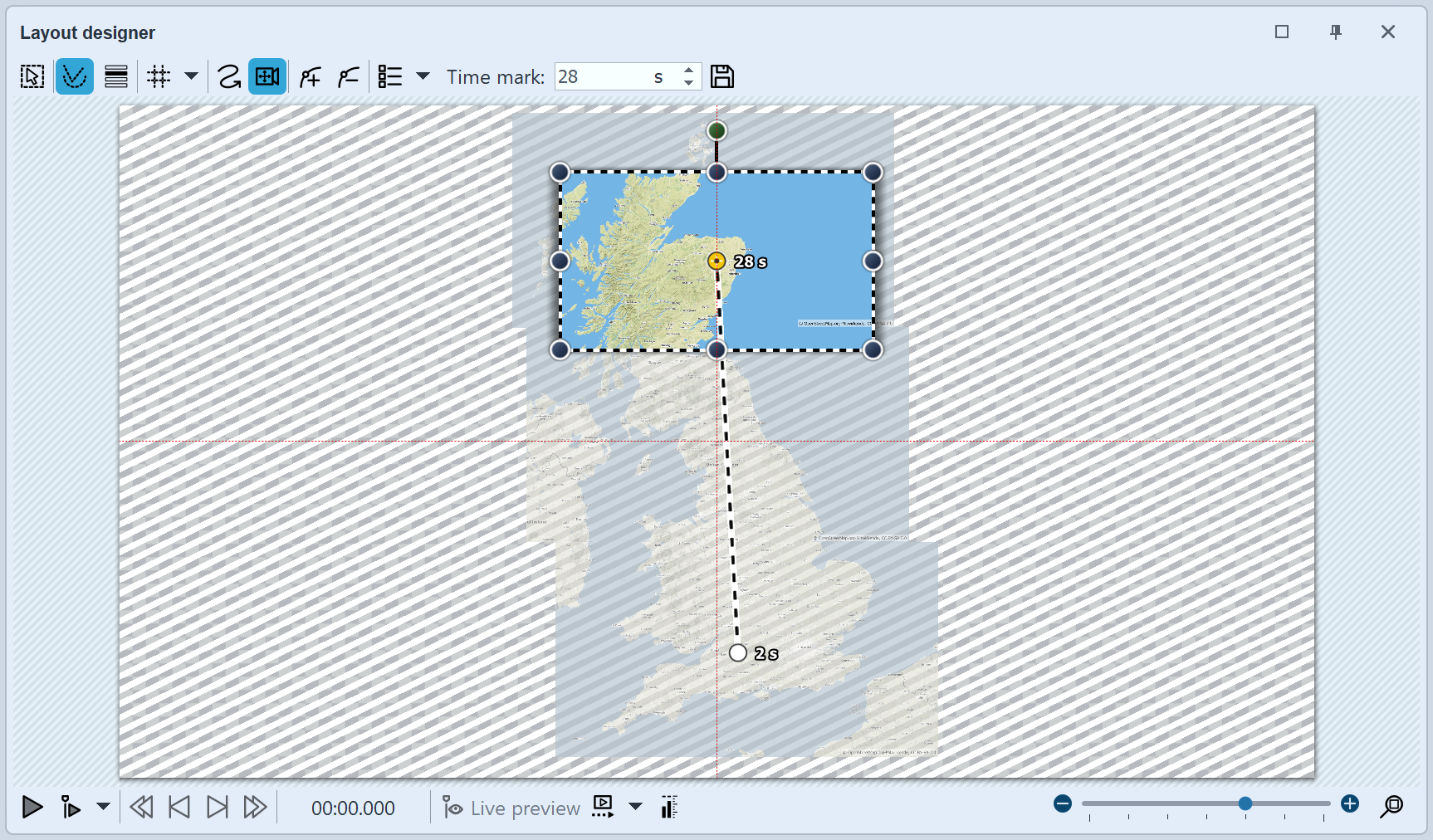1433x840 pixels.
Task: Add a motion path point
Action: click(311, 77)
